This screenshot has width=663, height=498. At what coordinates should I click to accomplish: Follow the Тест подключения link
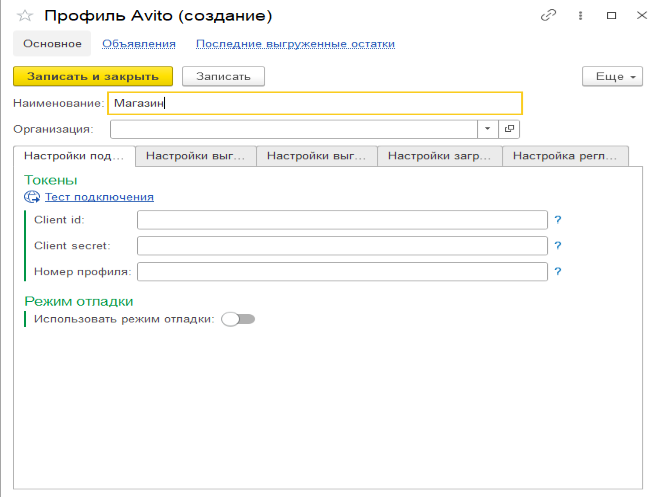click(99, 197)
